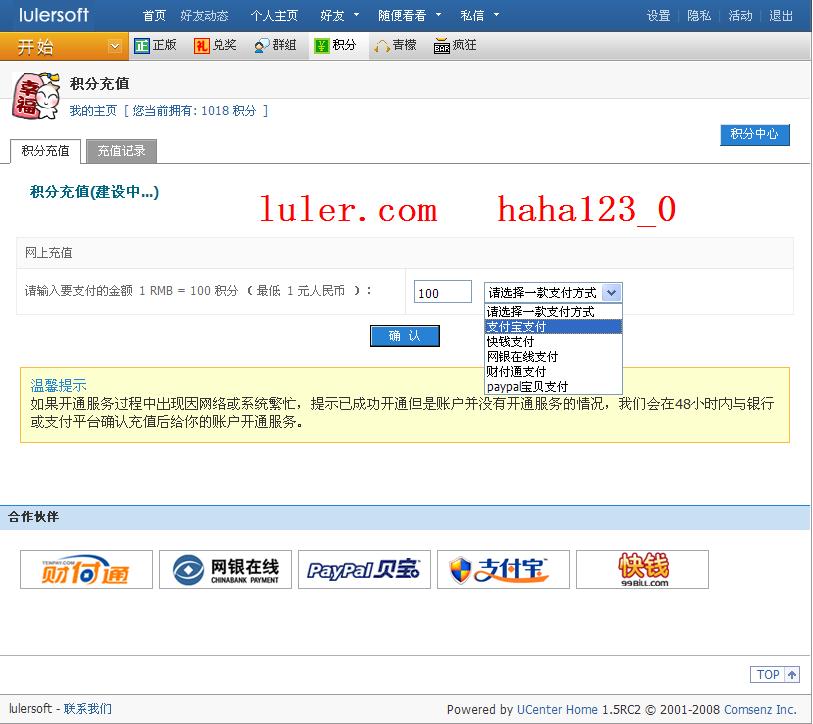Select 网银在线支付 from the list

pyautogui.click(x=553, y=357)
